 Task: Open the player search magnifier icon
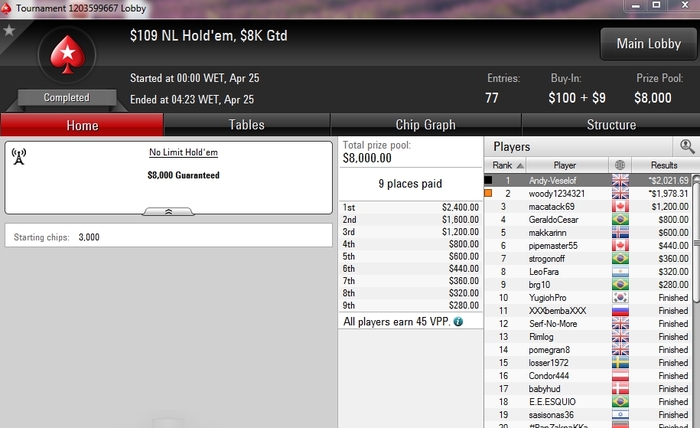click(x=687, y=146)
